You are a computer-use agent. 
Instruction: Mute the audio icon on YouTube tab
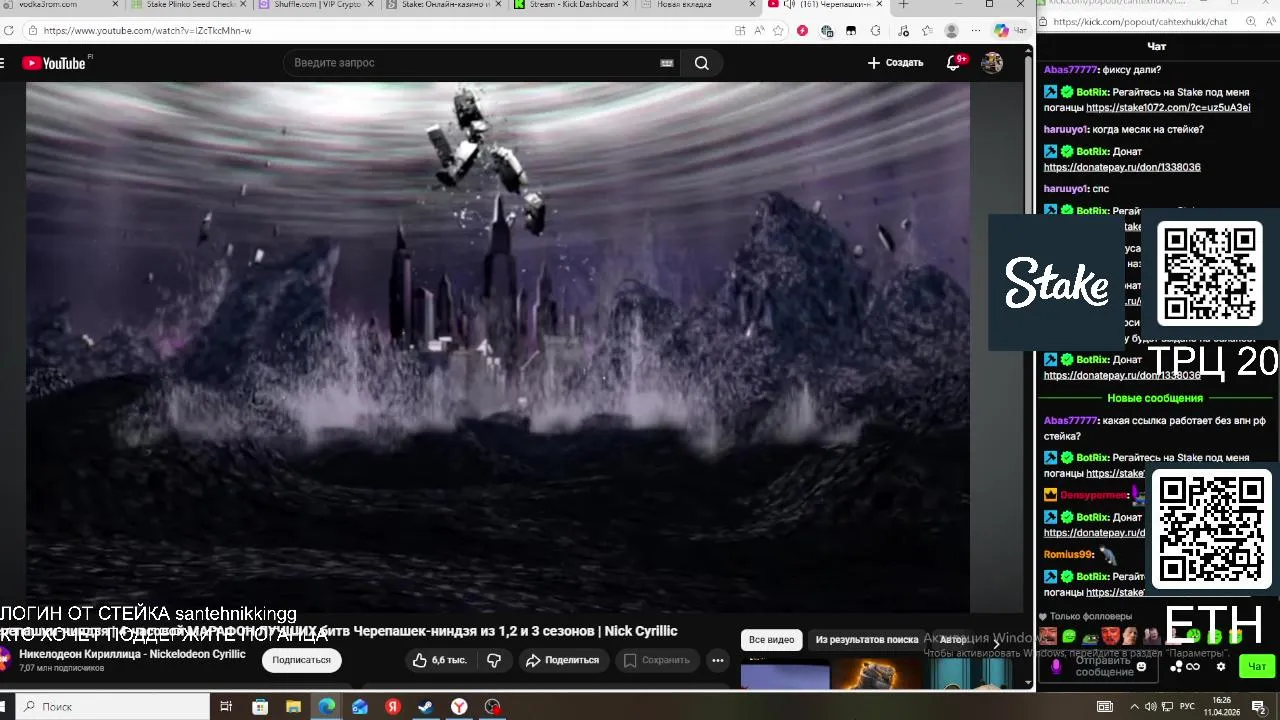coord(788,5)
